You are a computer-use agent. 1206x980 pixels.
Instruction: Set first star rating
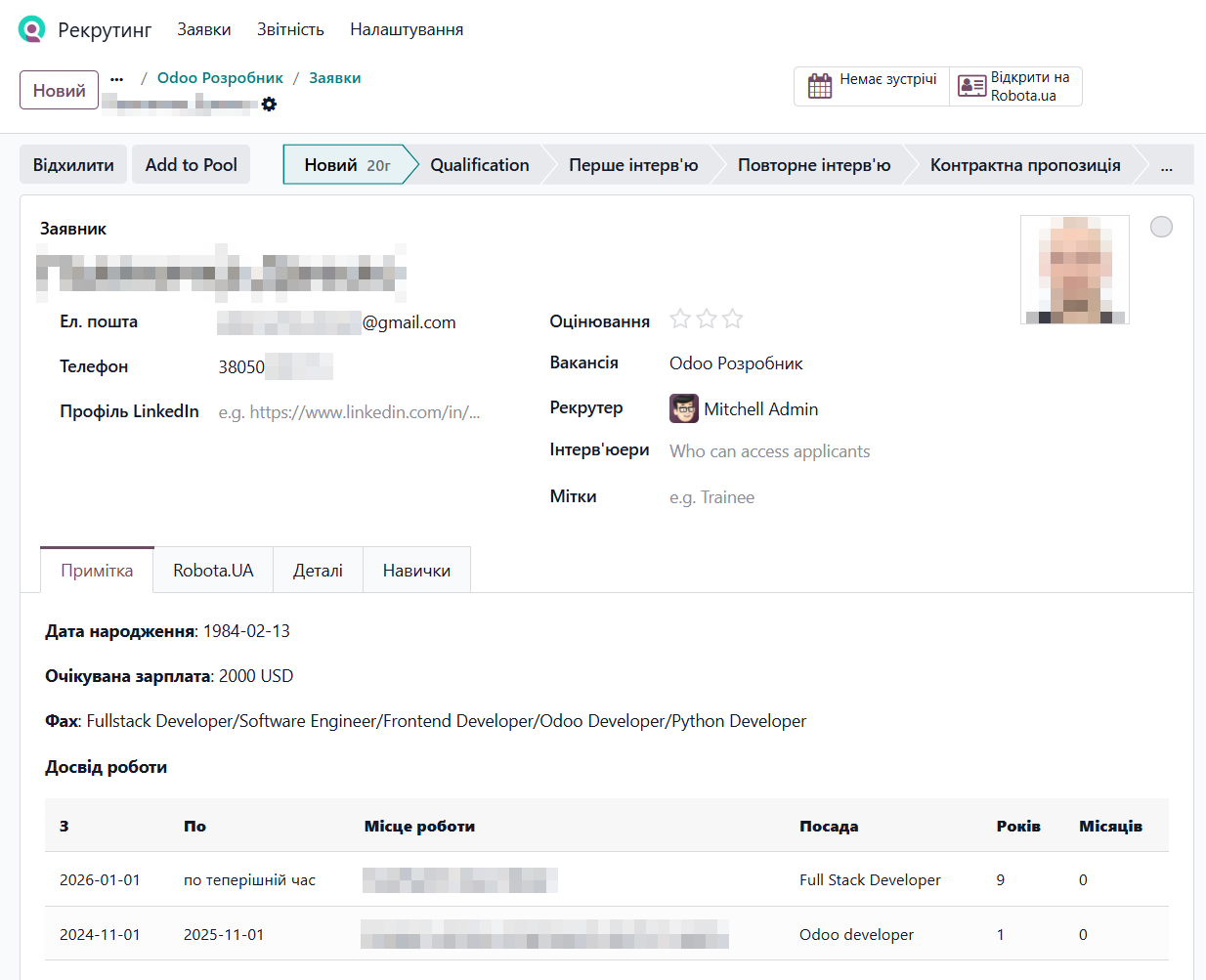tap(680, 319)
